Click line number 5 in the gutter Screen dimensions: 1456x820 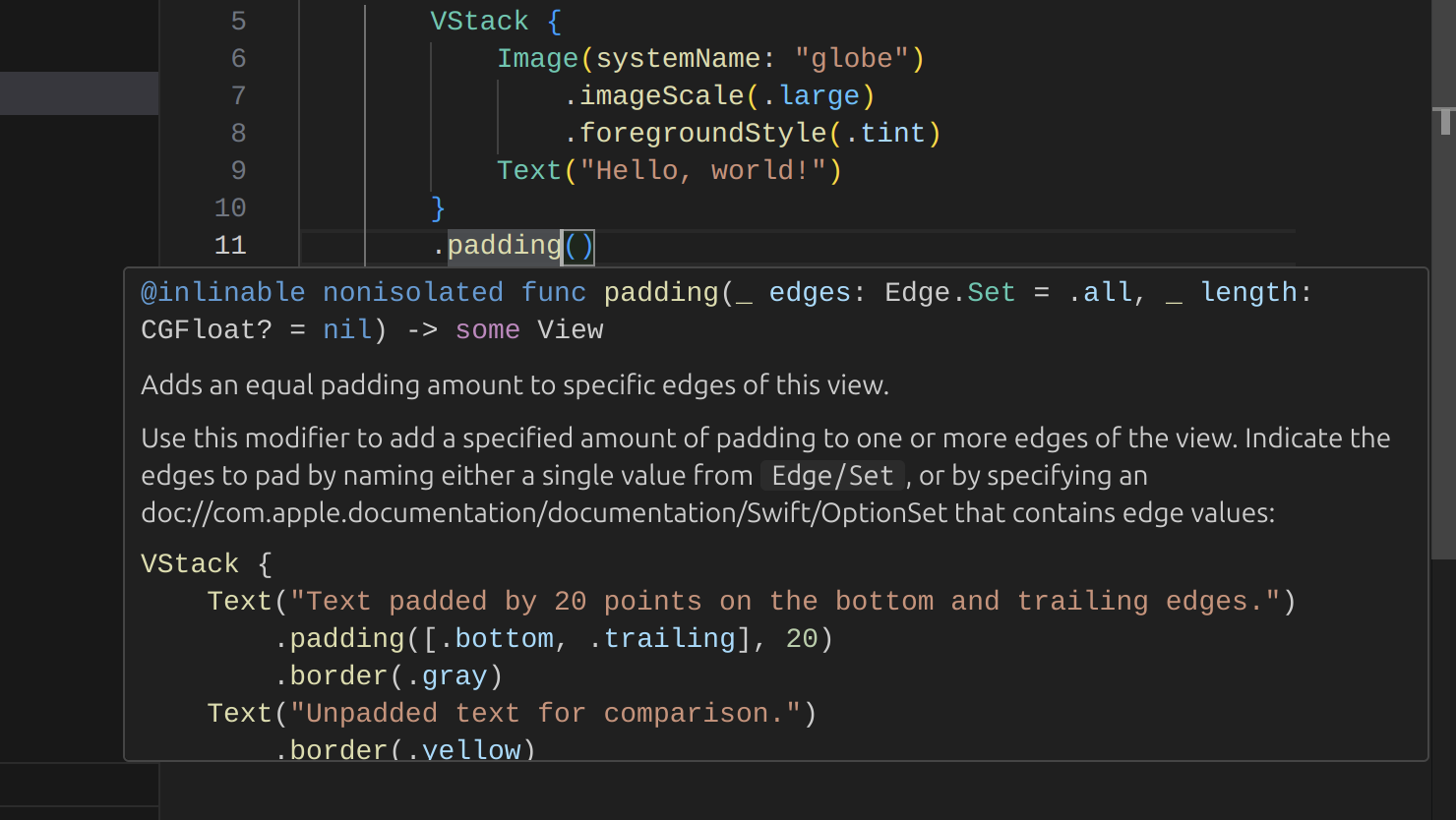pos(238,22)
